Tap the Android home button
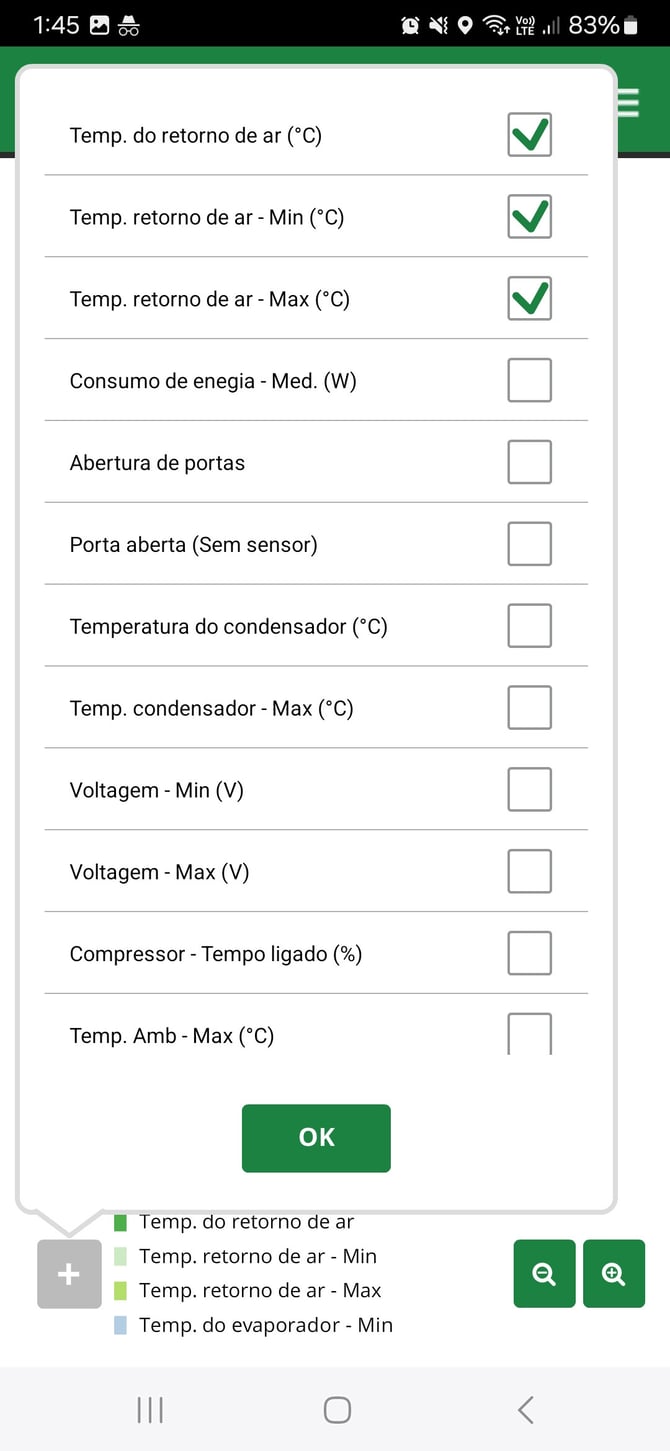Image resolution: width=670 pixels, height=1451 pixels. (336, 1409)
